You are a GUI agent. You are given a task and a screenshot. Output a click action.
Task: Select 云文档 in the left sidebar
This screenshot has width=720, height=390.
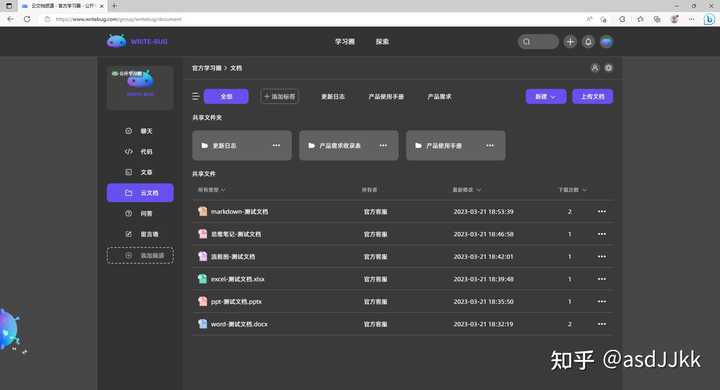click(140, 193)
